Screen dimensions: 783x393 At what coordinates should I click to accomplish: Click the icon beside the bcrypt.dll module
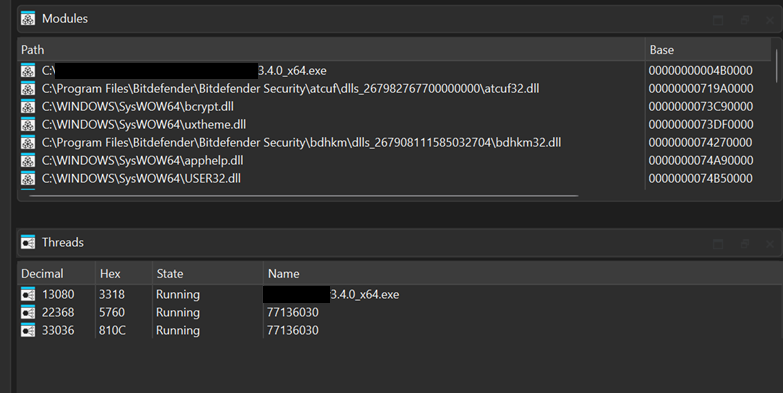coord(28,106)
